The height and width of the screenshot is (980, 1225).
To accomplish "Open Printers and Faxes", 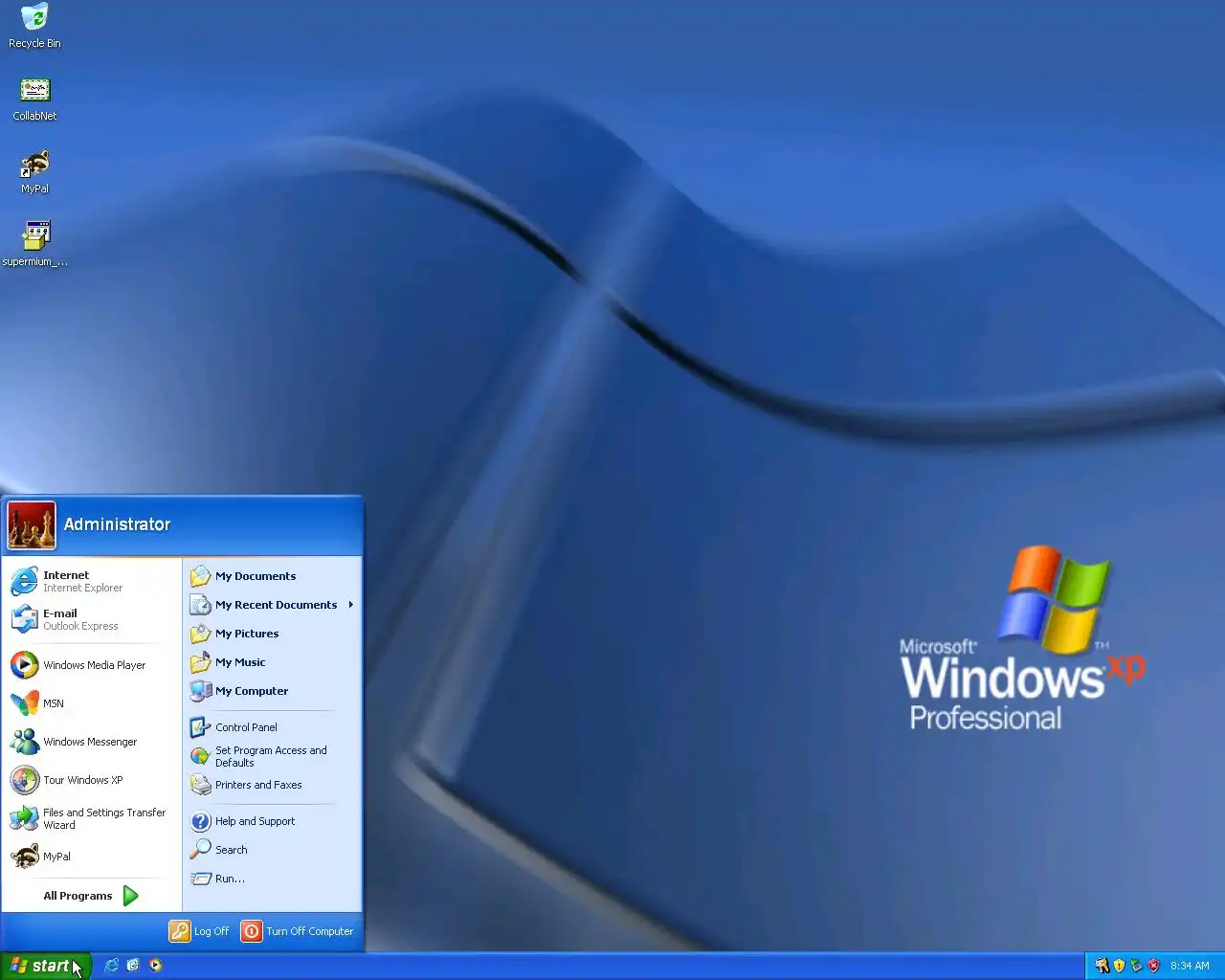I will click(x=272, y=785).
